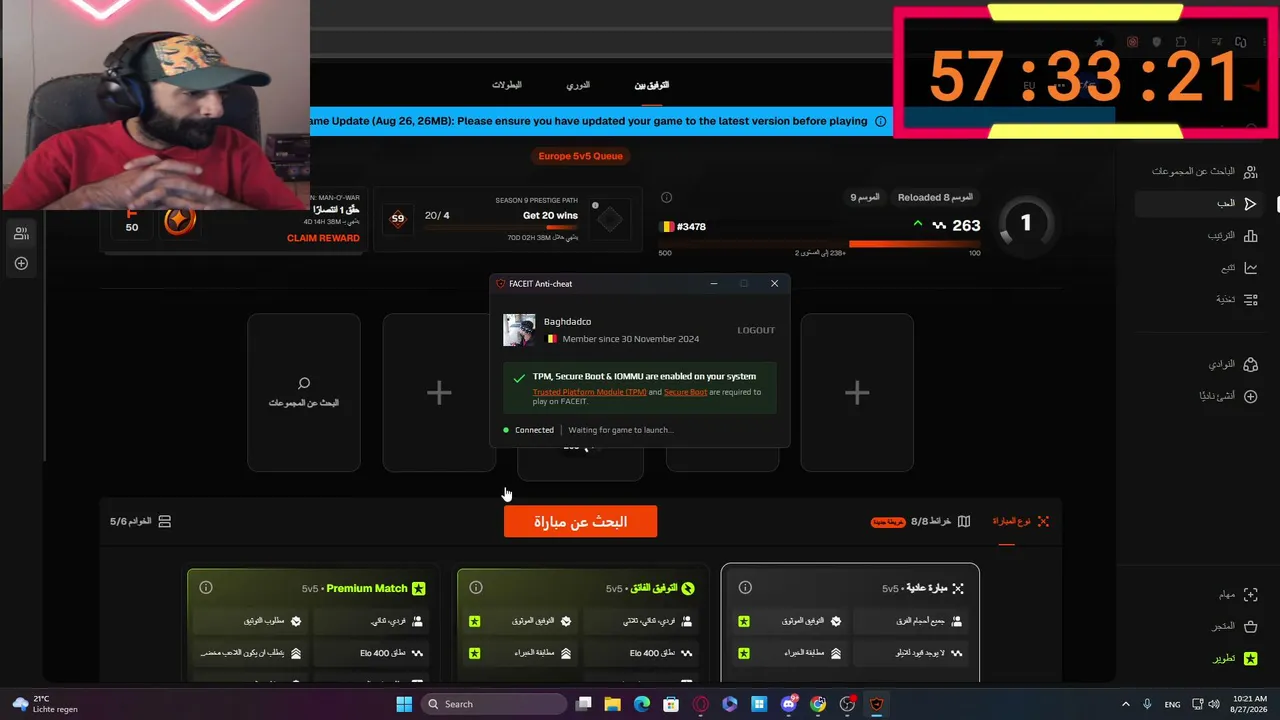The width and height of the screenshot is (1280, 720).
Task: Open the party finder people icon in sidebar
Action: coord(1250,172)
